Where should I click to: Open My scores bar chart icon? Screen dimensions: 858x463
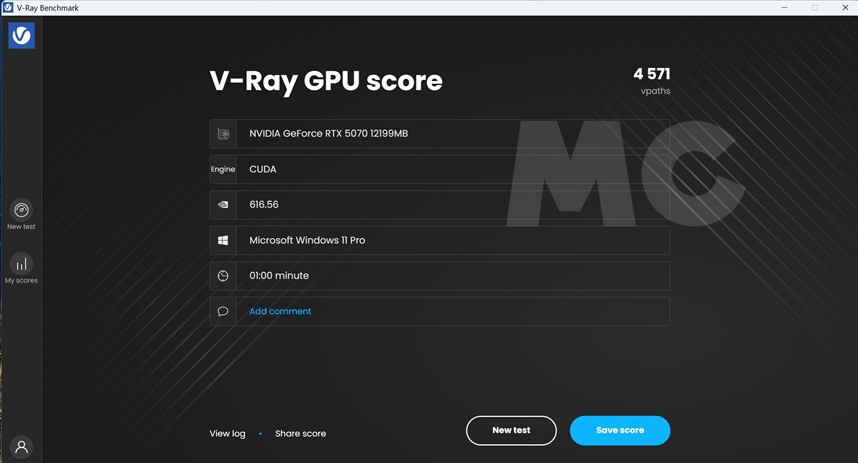(21, 264)
